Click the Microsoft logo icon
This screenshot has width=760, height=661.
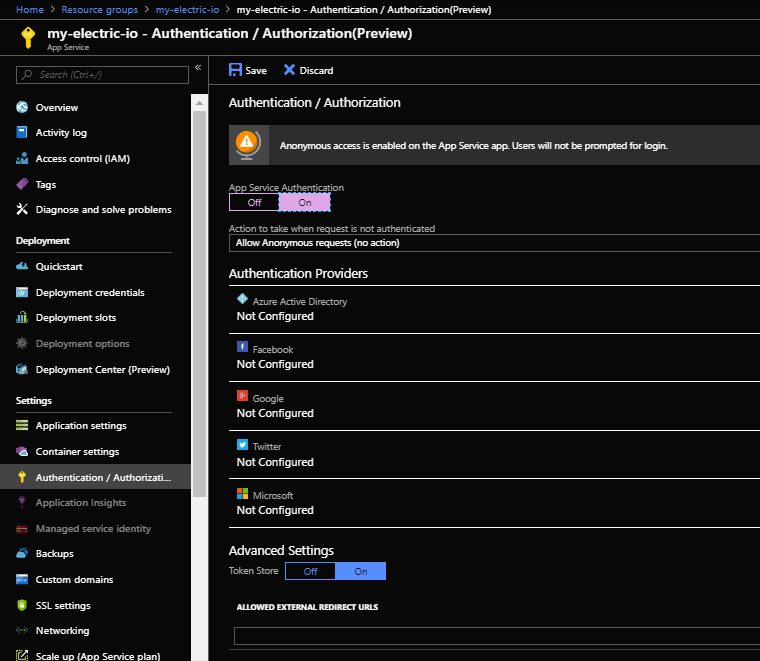[x=242, y=493]
